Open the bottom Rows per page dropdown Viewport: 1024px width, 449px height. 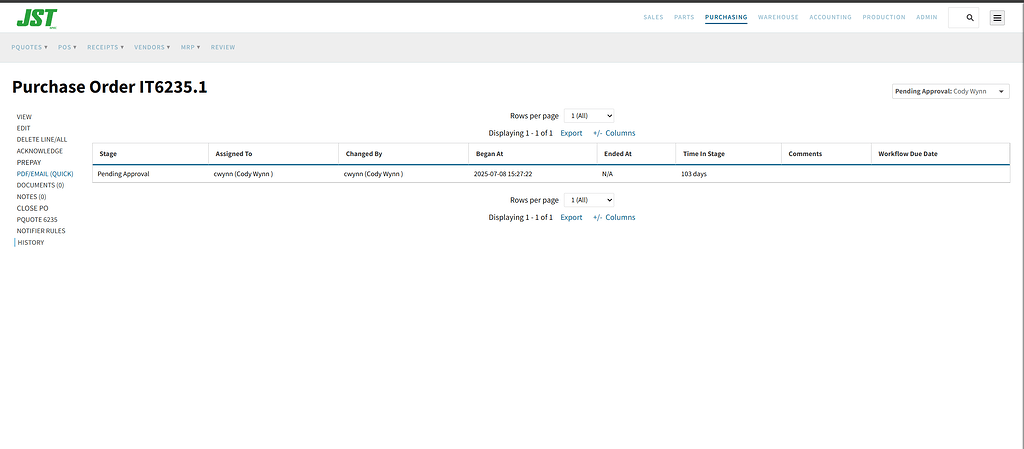[x=589, y=200]
